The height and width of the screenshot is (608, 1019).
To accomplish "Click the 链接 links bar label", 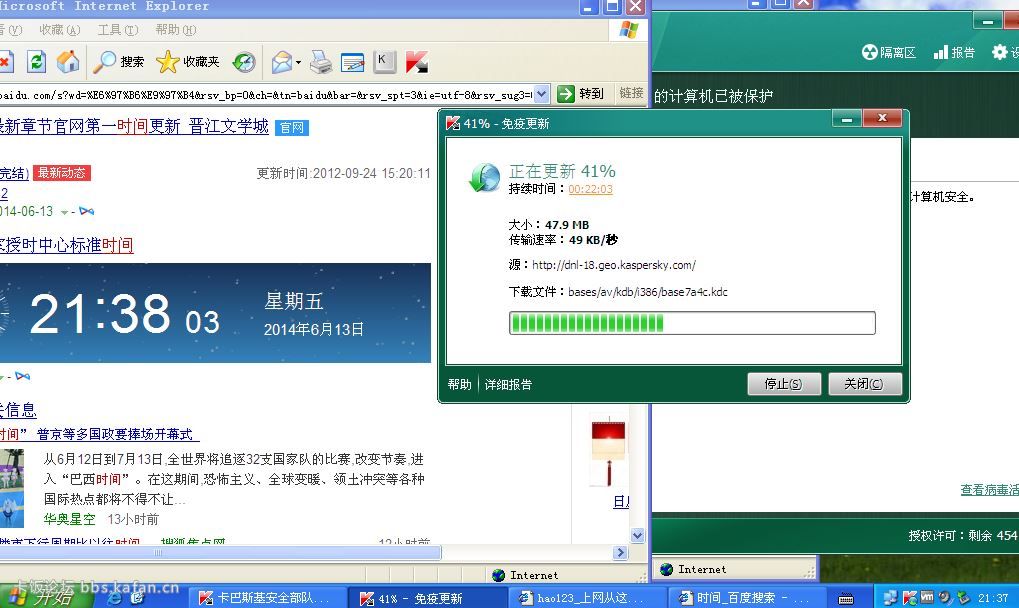I will point(631,94).
